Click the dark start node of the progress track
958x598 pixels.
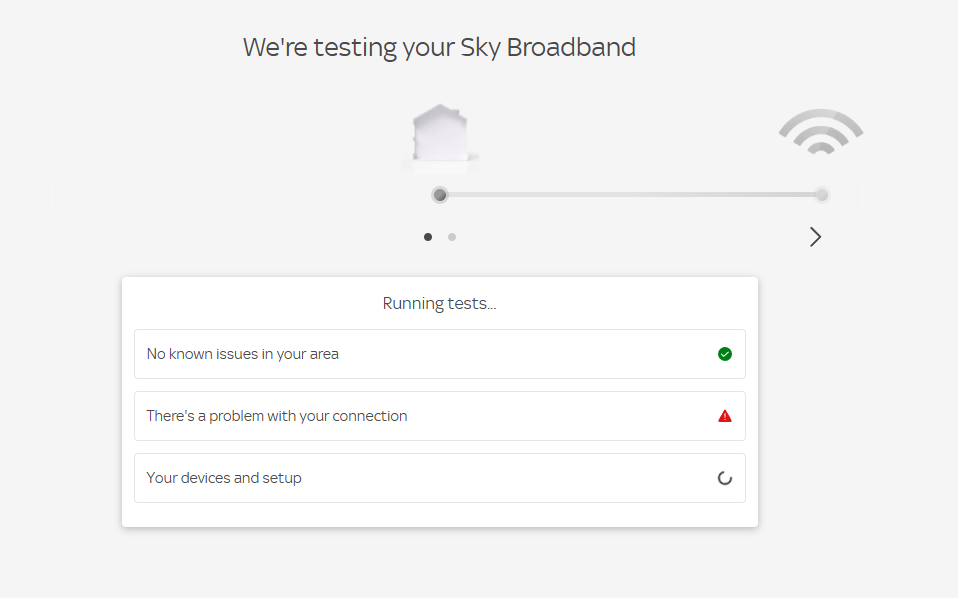440,195
